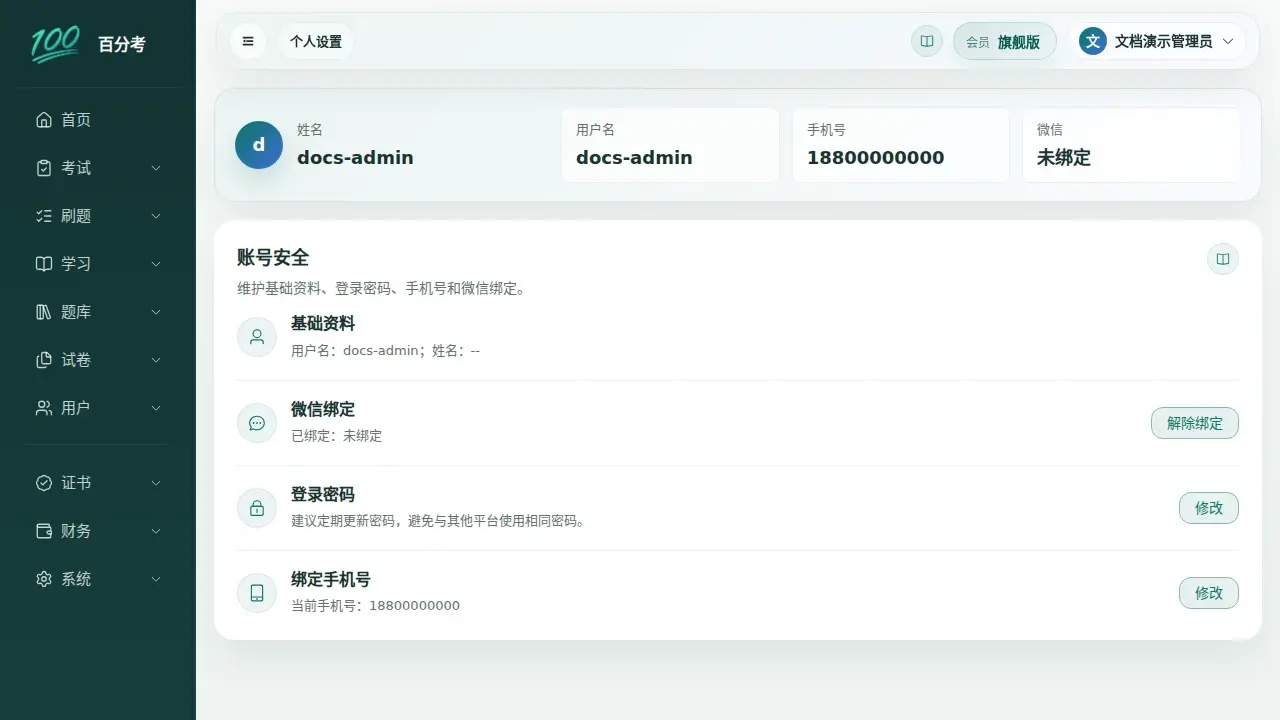Click the 登录密码 row title
This screenshot has width=1280, height=720.
[x=323, y=494]
